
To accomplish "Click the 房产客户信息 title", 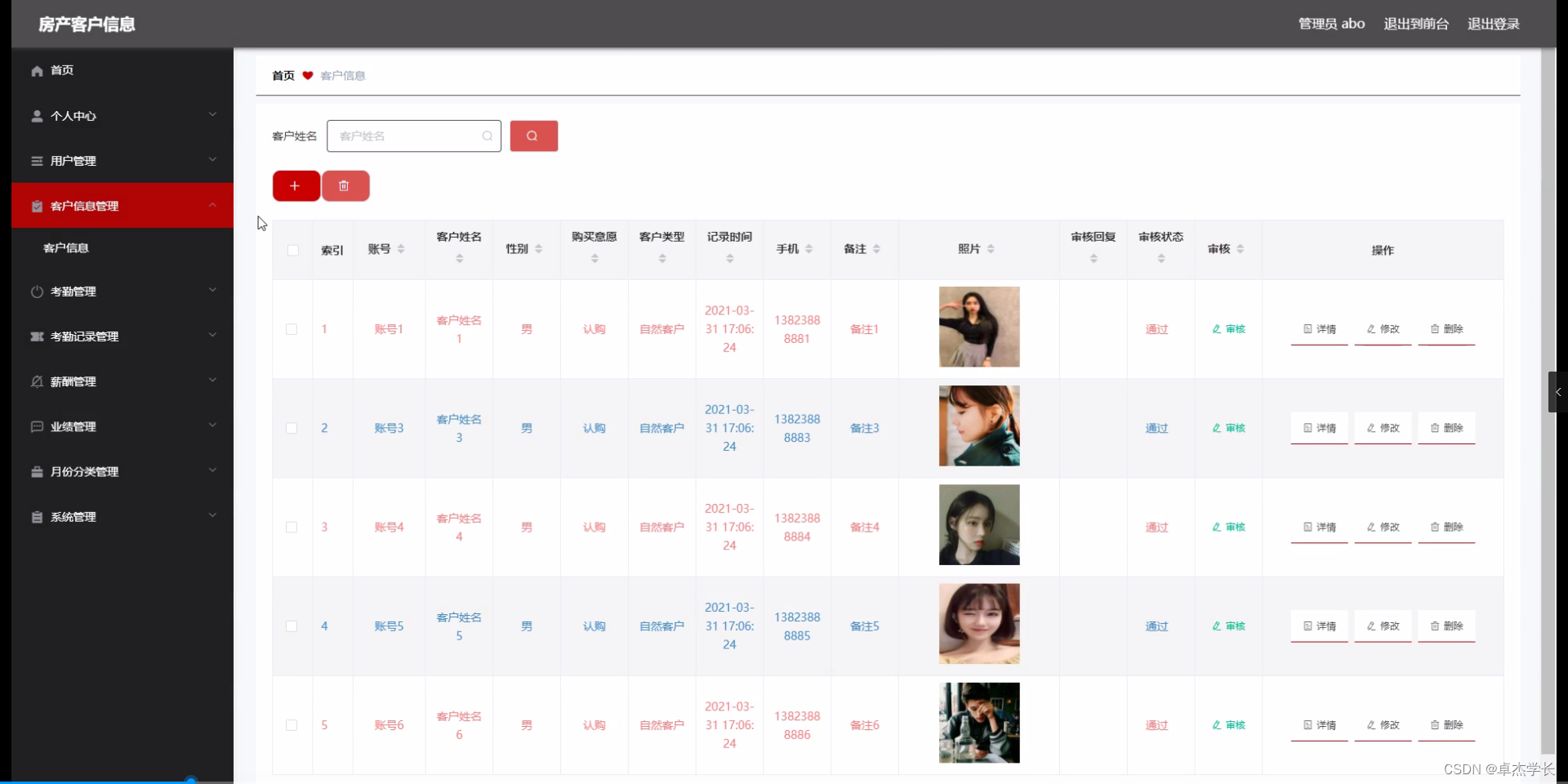I will tap(87, 24).
